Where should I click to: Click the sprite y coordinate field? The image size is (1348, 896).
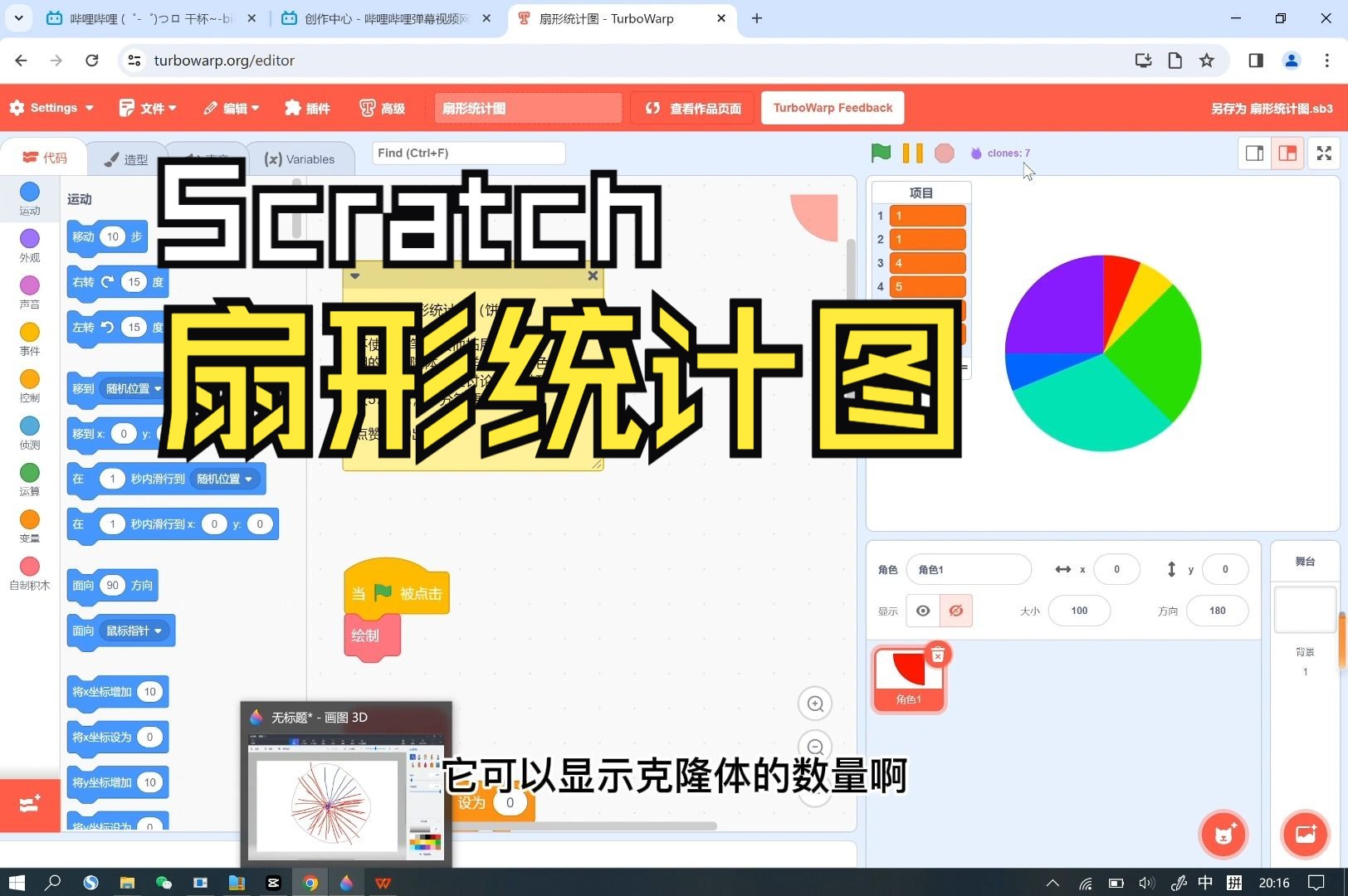(x=1224, y=569)
